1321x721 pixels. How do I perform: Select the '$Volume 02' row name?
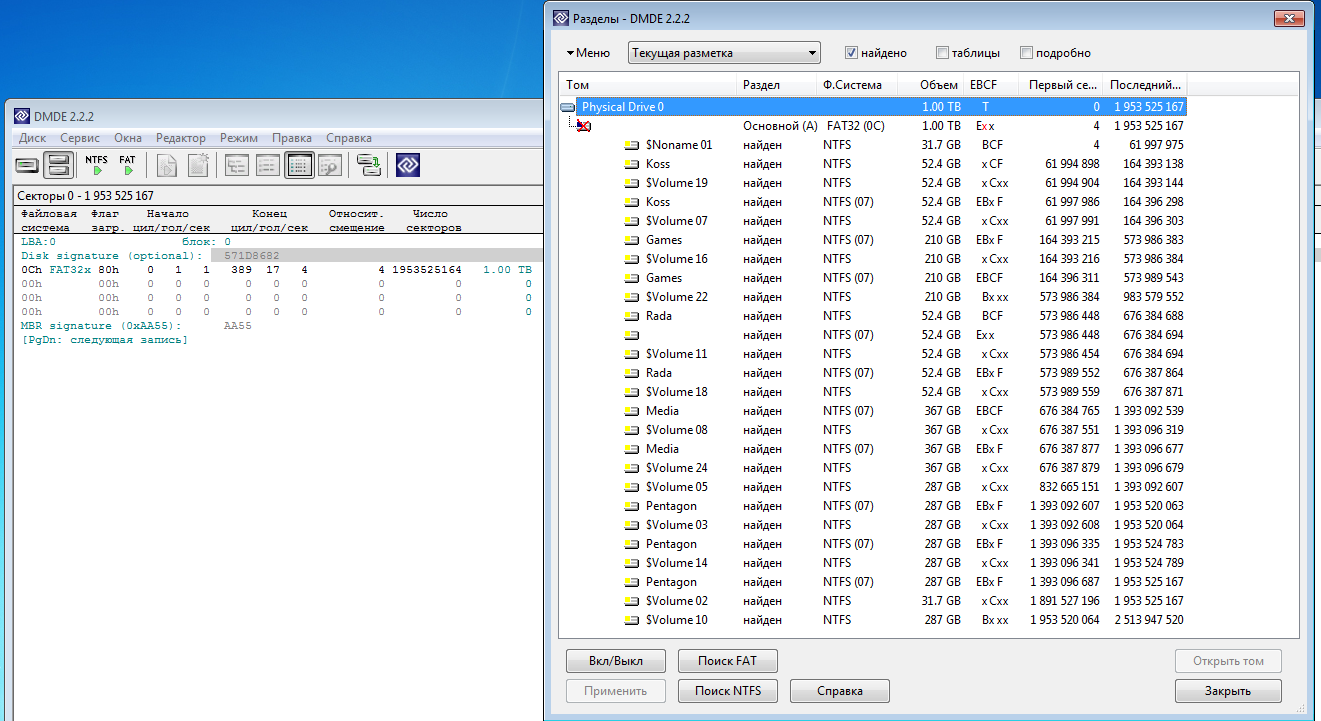tap(676, 601)
